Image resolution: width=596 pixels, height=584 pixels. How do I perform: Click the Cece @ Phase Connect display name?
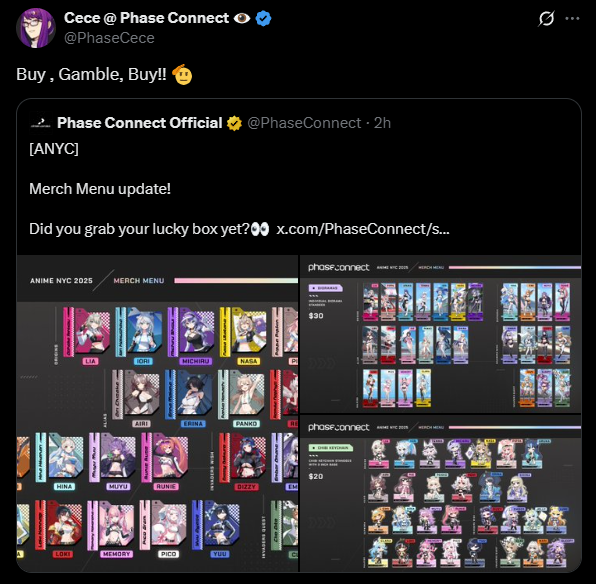coord(146,18)
